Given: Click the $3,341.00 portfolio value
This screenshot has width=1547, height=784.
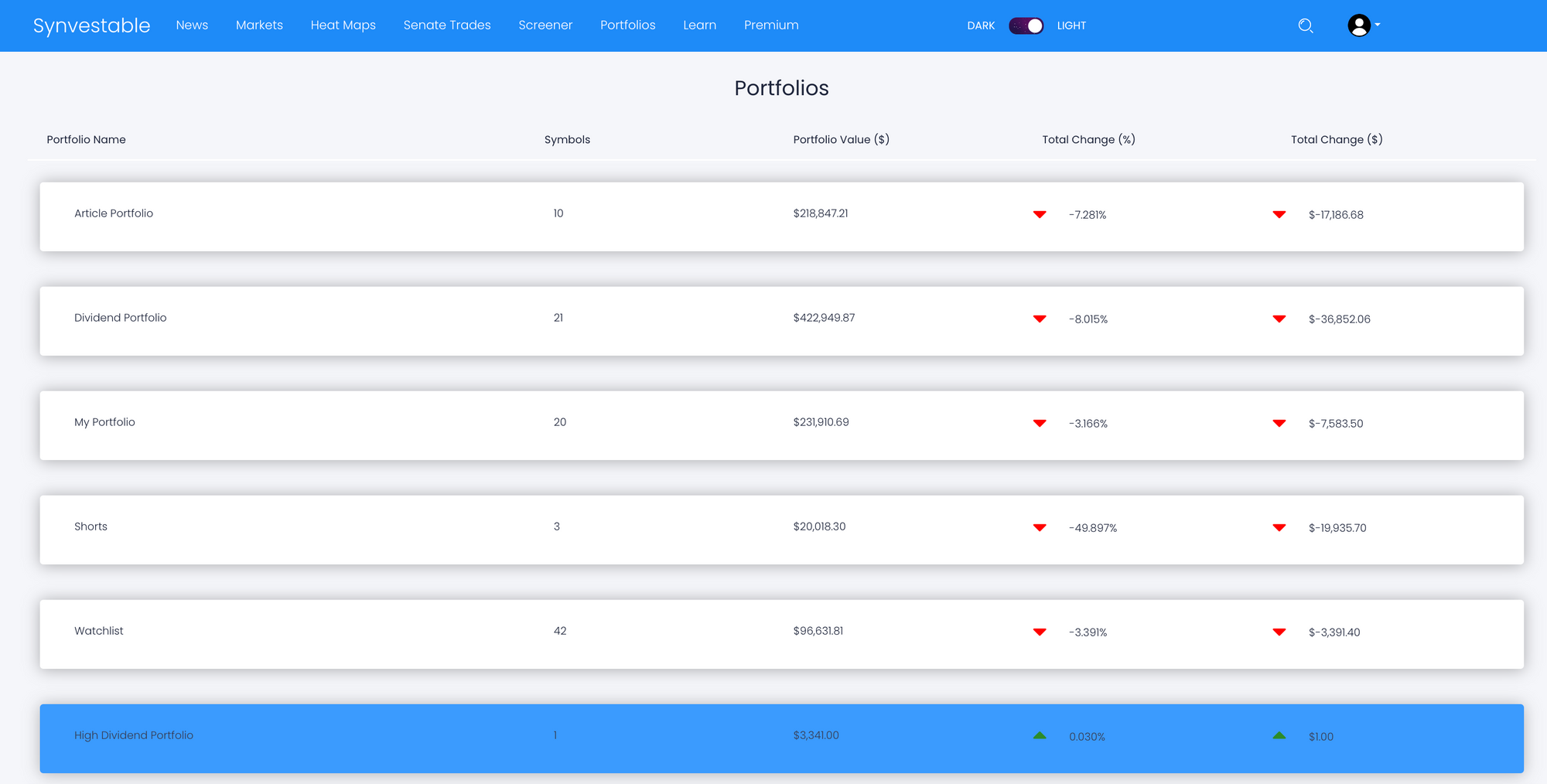Looking at the screenshot, I should 816,735.
